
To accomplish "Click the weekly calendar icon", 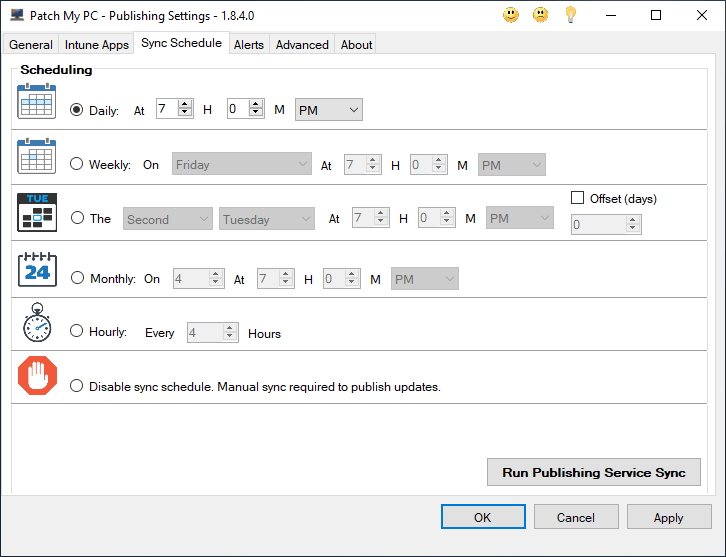I will (x=37, y=156).
